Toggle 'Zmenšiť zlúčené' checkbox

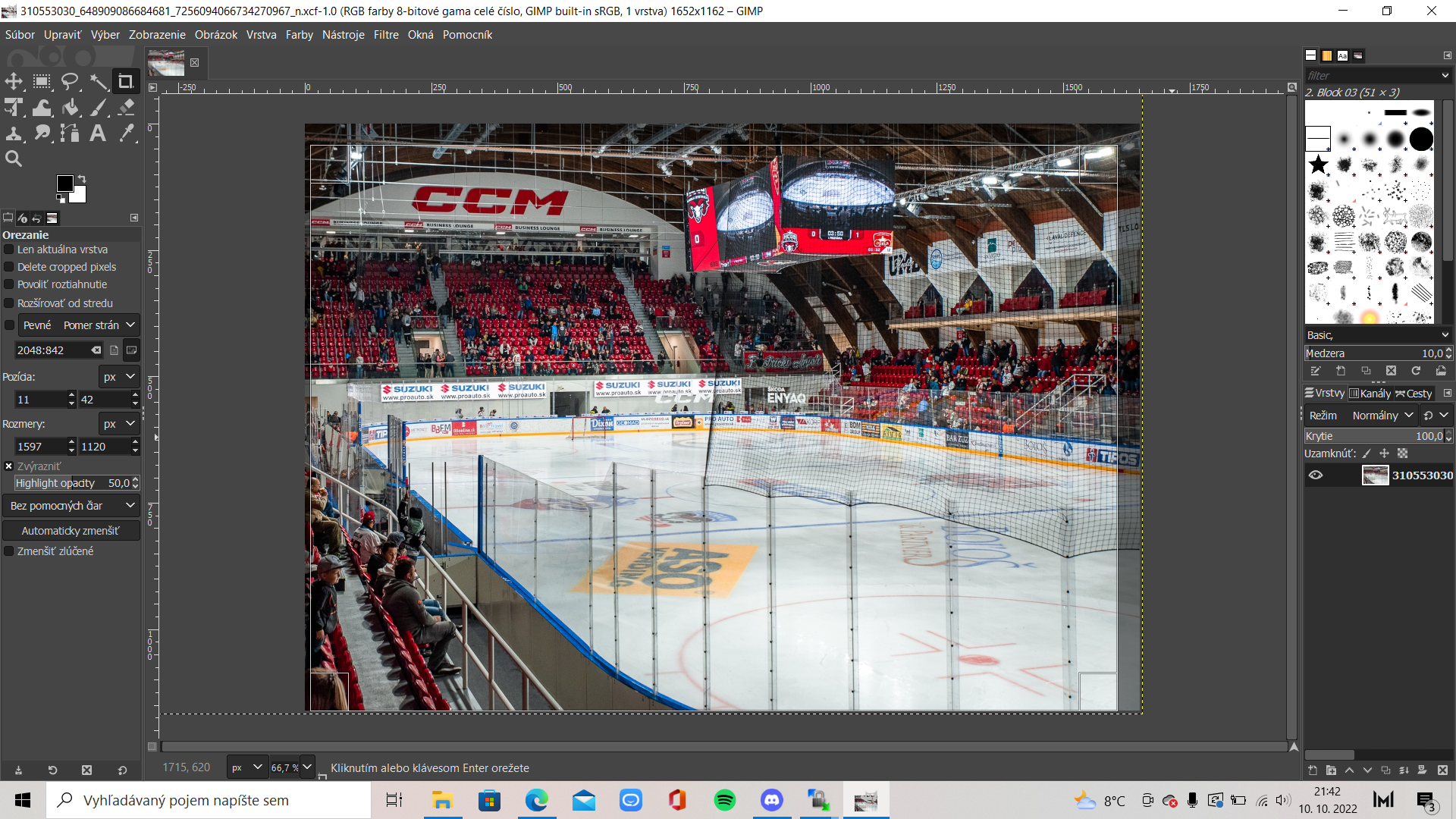tap(9, 551)
